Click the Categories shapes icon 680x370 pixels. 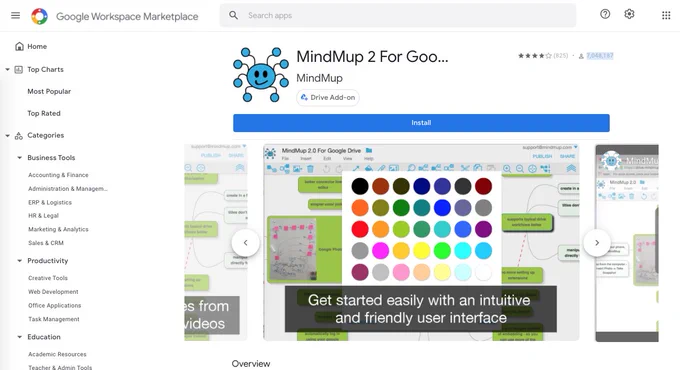(x=18, y=136)
